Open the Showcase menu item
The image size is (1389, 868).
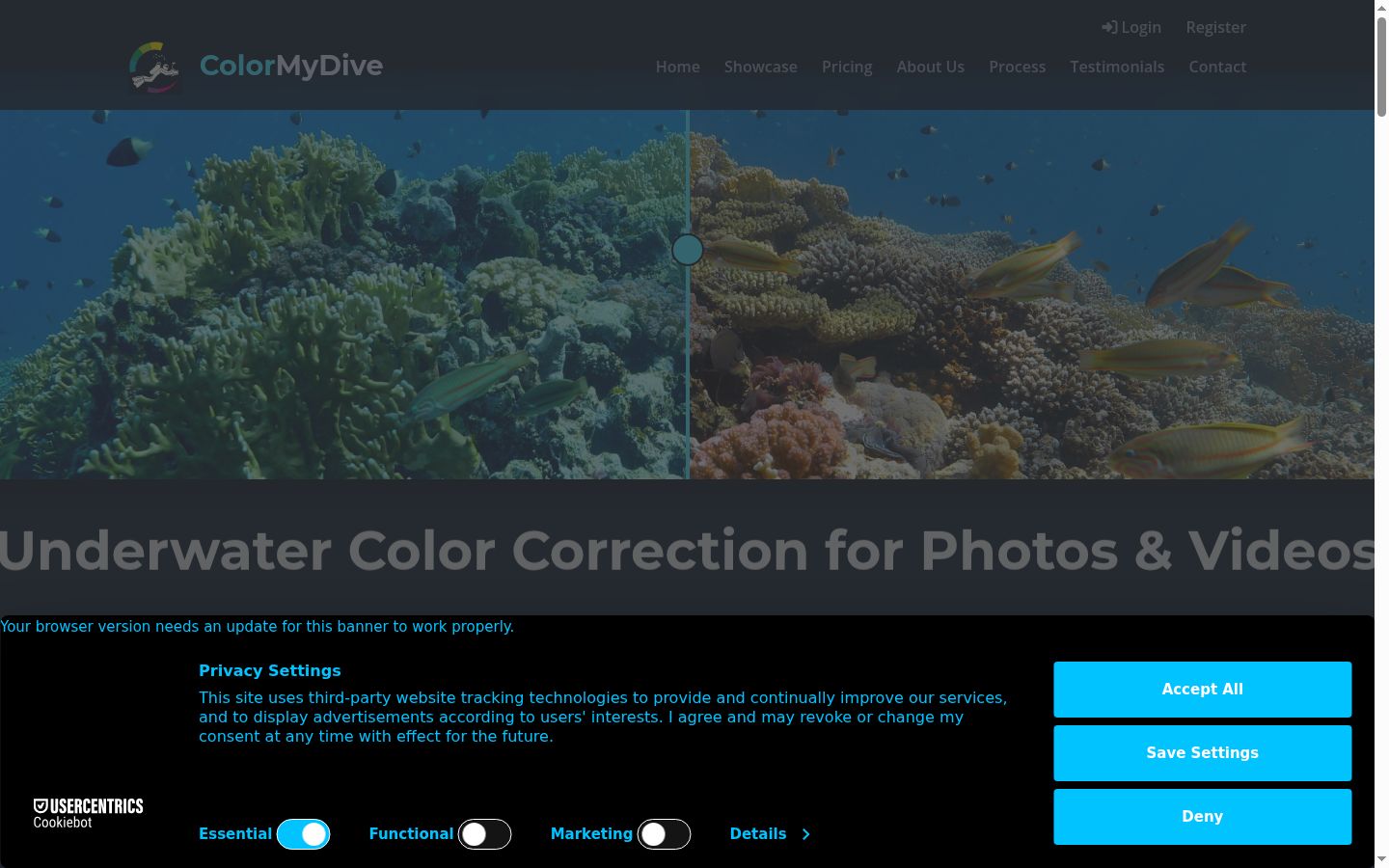point(760,67)
